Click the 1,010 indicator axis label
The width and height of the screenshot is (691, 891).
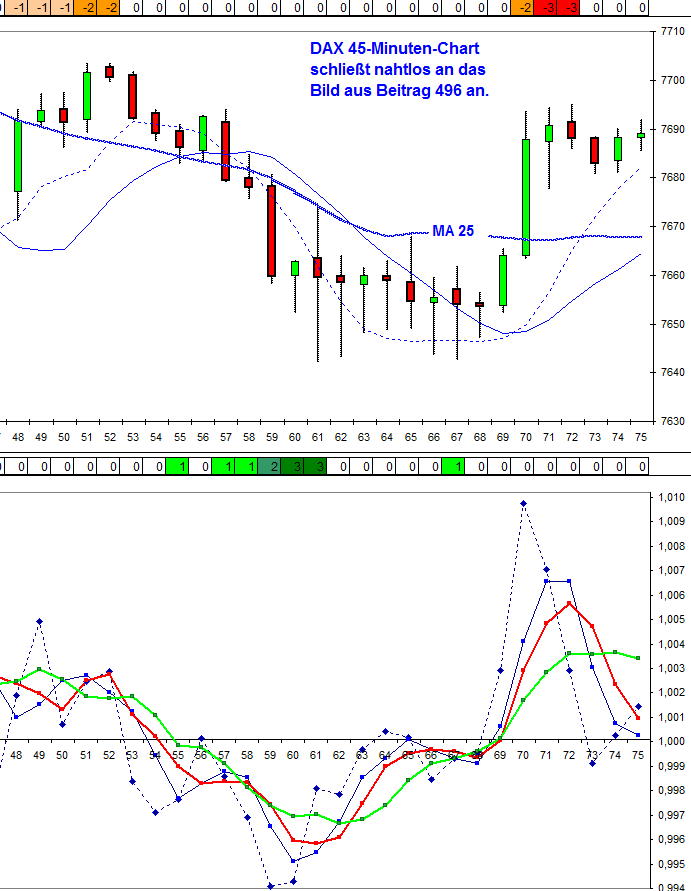[x=672, y=497]
